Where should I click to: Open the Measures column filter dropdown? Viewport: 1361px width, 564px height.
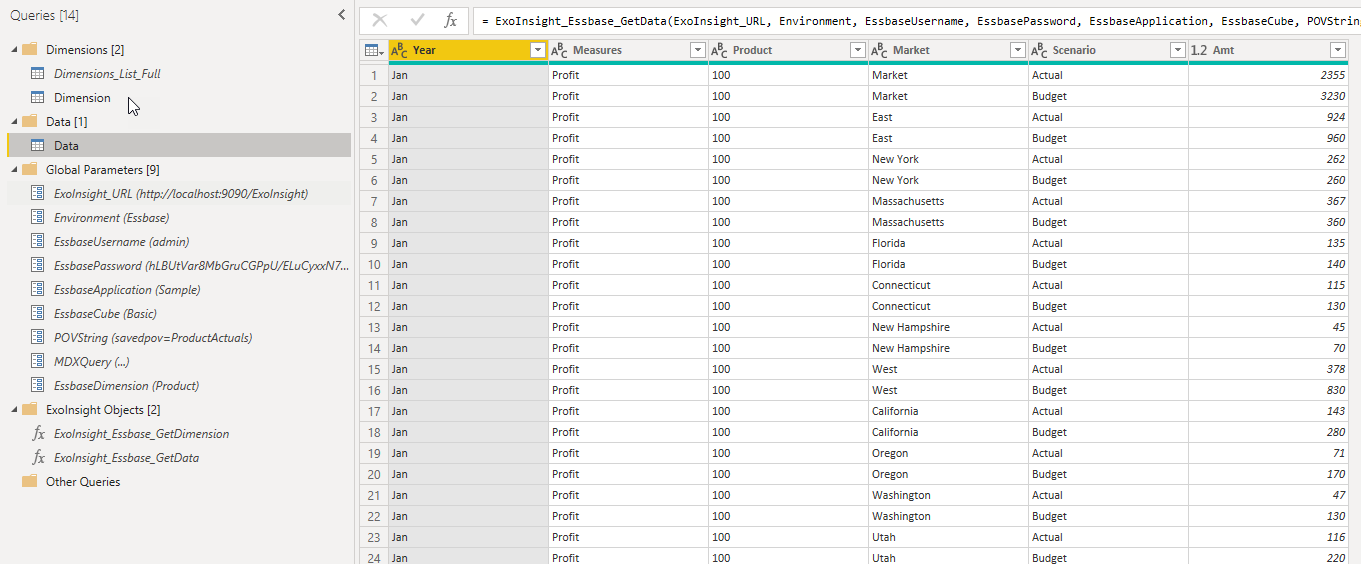click(x=697, y=50)
